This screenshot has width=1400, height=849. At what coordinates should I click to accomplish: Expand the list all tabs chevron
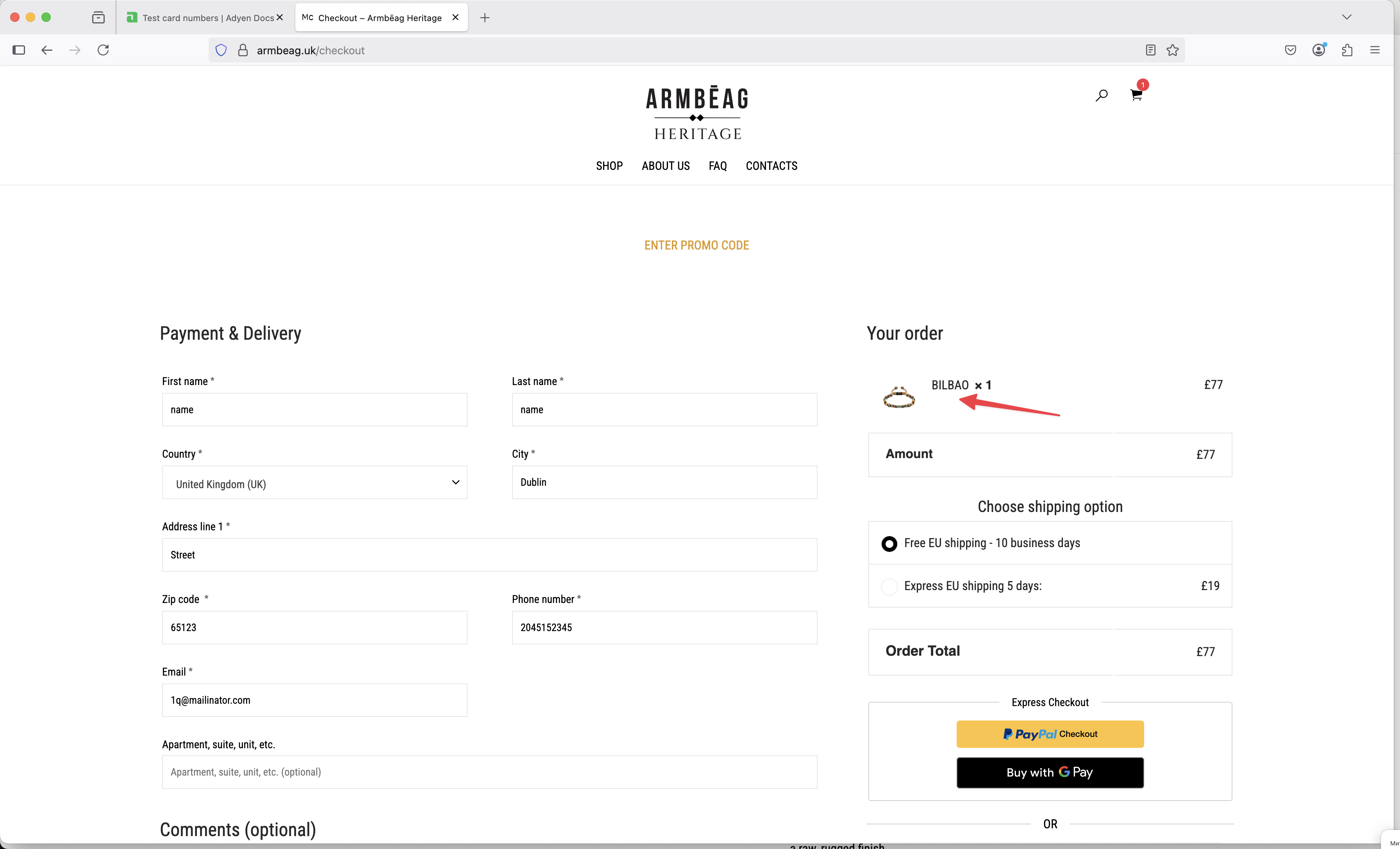pos(1346,17)
